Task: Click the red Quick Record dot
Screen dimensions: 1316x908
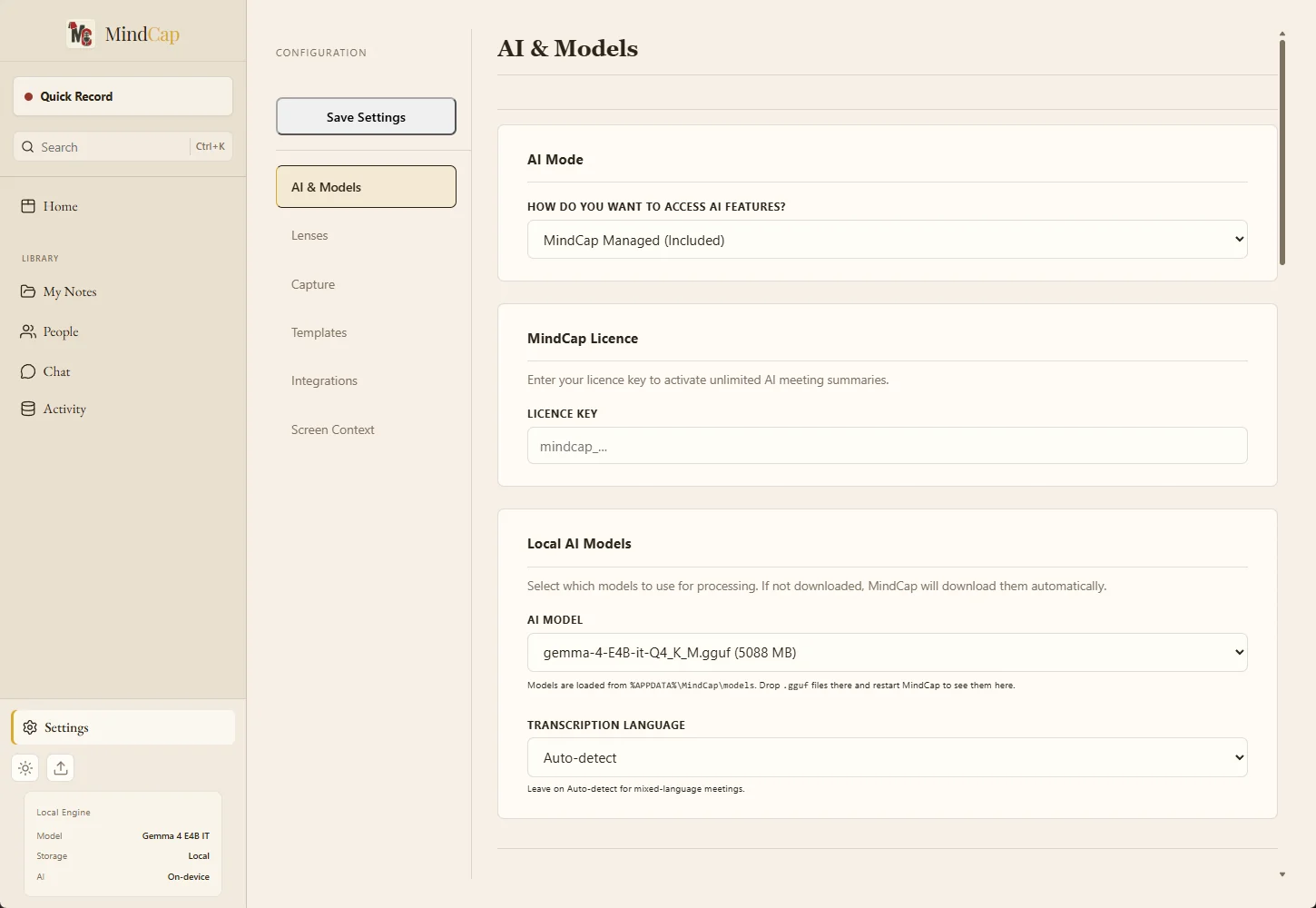Action: click(x=28, y=96)
